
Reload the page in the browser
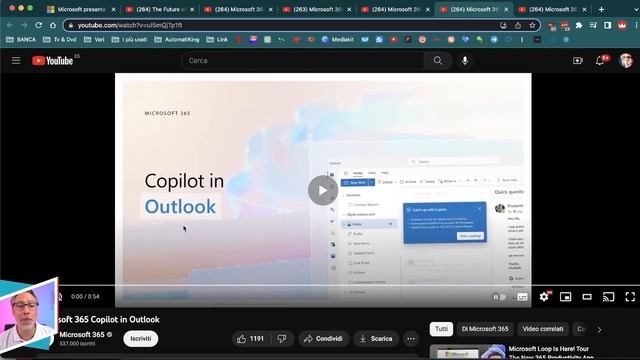click(x=38, y=25)
